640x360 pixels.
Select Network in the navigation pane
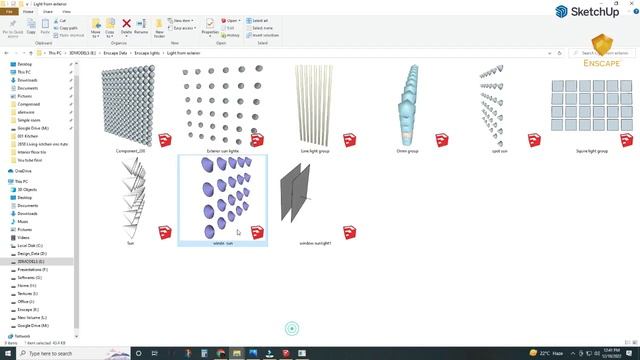(22, 336)
